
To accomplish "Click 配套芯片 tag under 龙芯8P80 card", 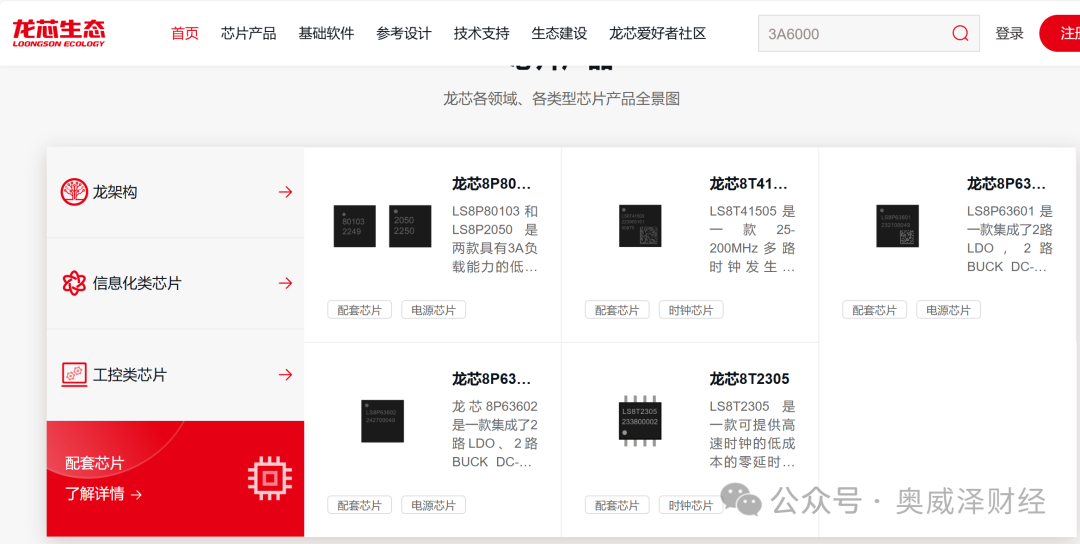I will click(360, 310).
